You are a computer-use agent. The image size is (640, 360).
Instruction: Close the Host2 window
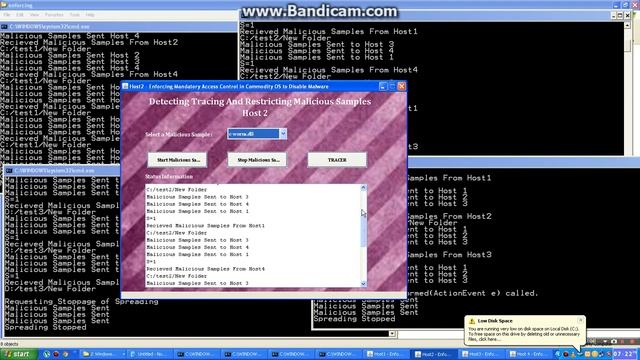[x=402, y=87]
